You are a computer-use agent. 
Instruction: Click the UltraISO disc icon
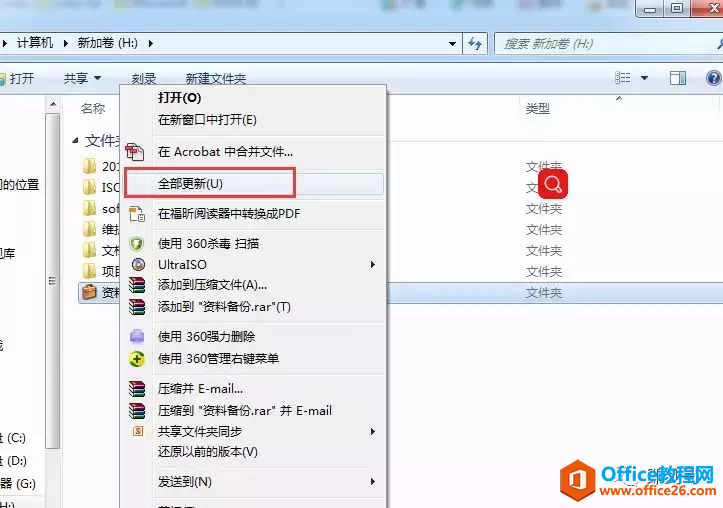click(138, 265)
